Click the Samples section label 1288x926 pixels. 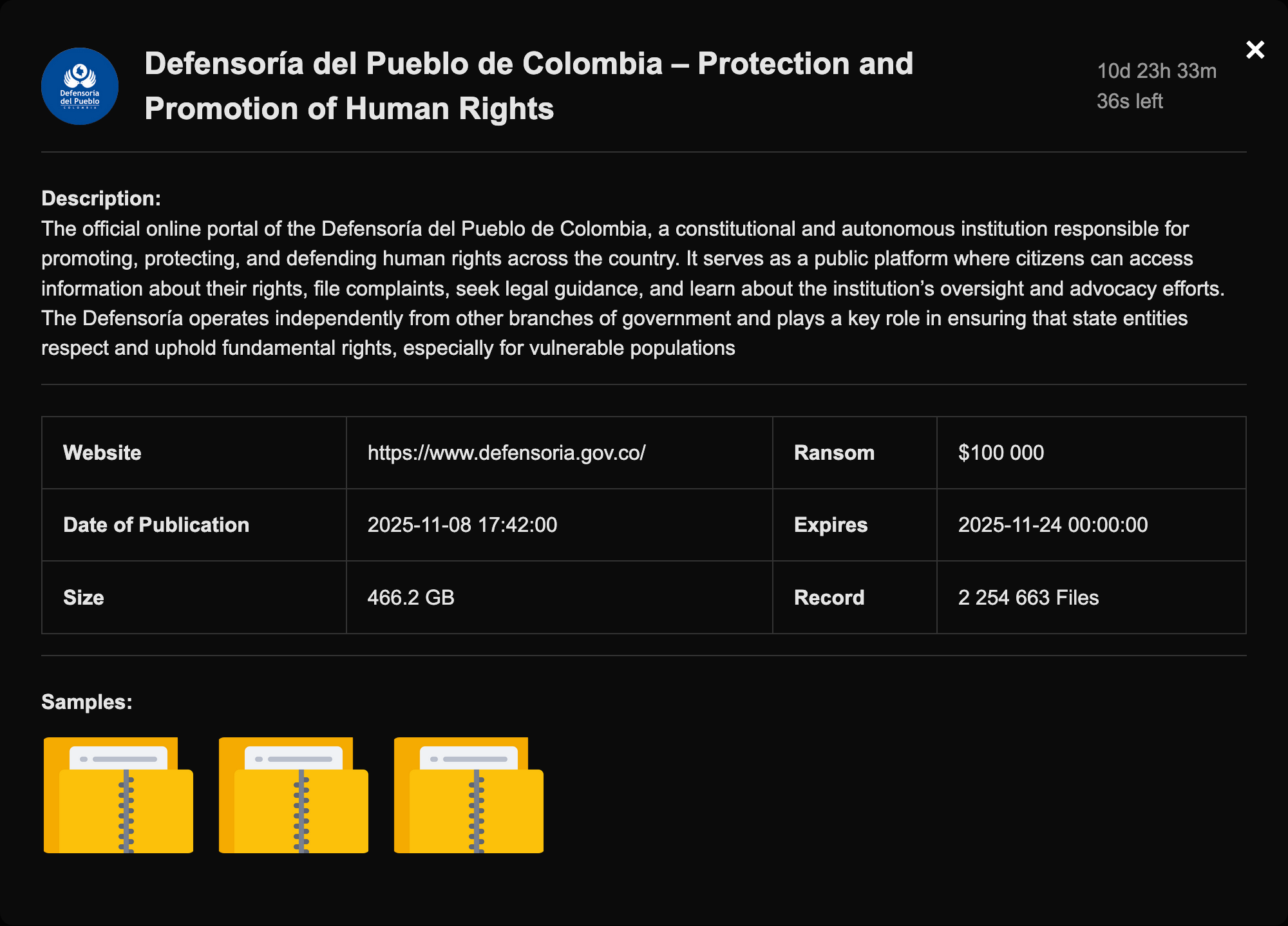point(86,702)
